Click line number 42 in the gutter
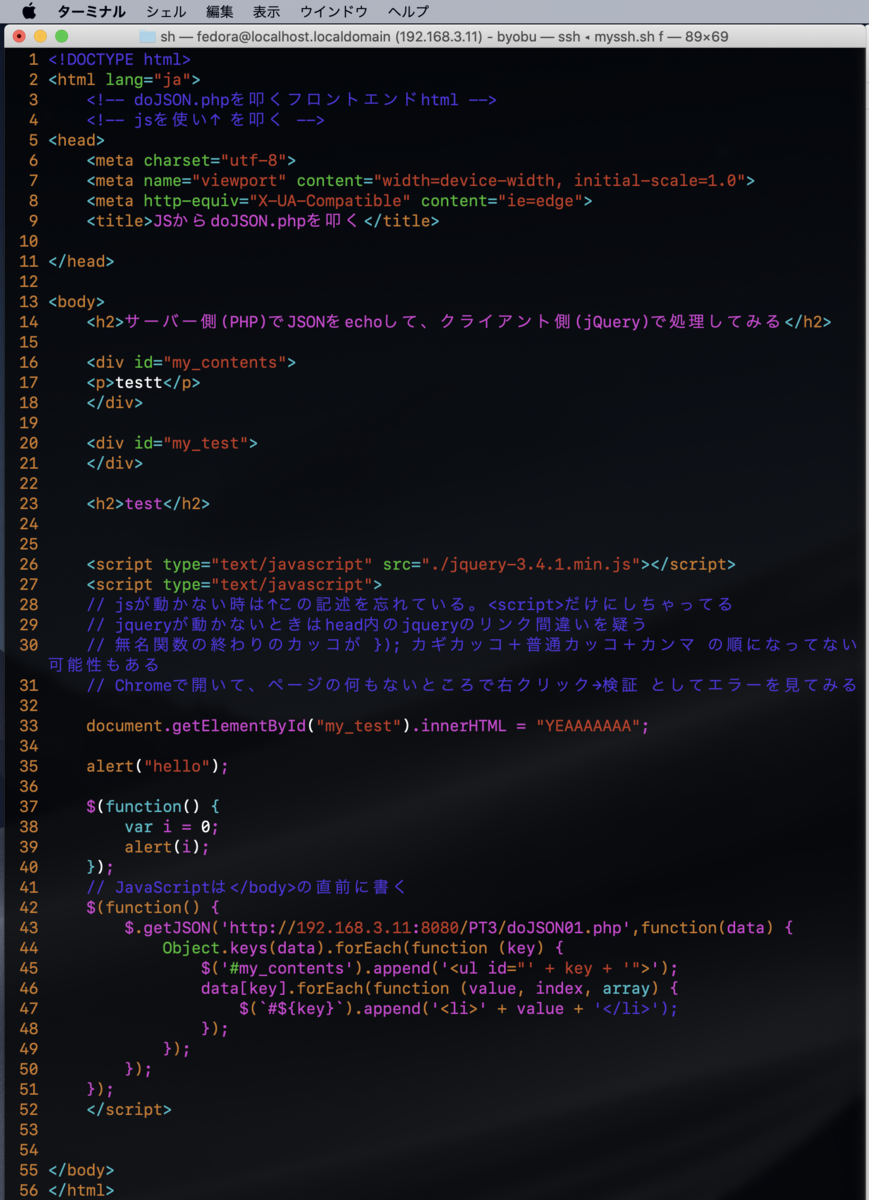869x1200 pixels. point(28,907)
